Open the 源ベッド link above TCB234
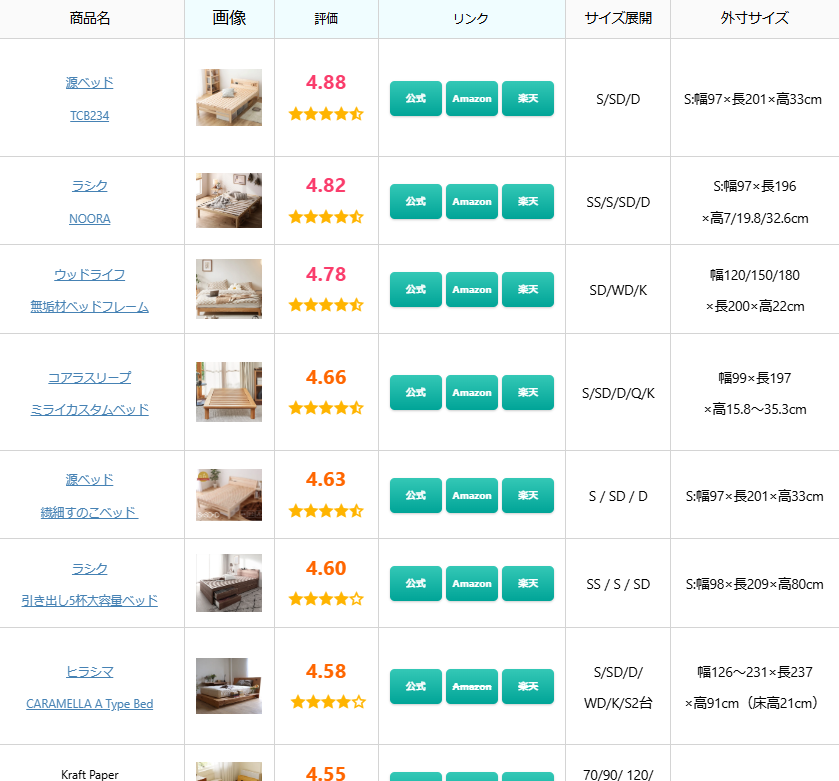839x781 pixels. click(89, 83)
